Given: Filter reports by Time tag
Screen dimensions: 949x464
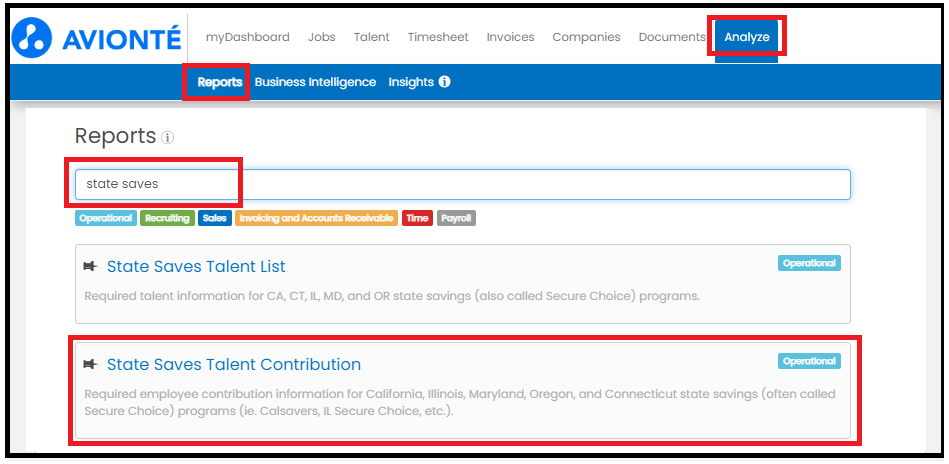Looking at the screenshot, I should (417, 218).
